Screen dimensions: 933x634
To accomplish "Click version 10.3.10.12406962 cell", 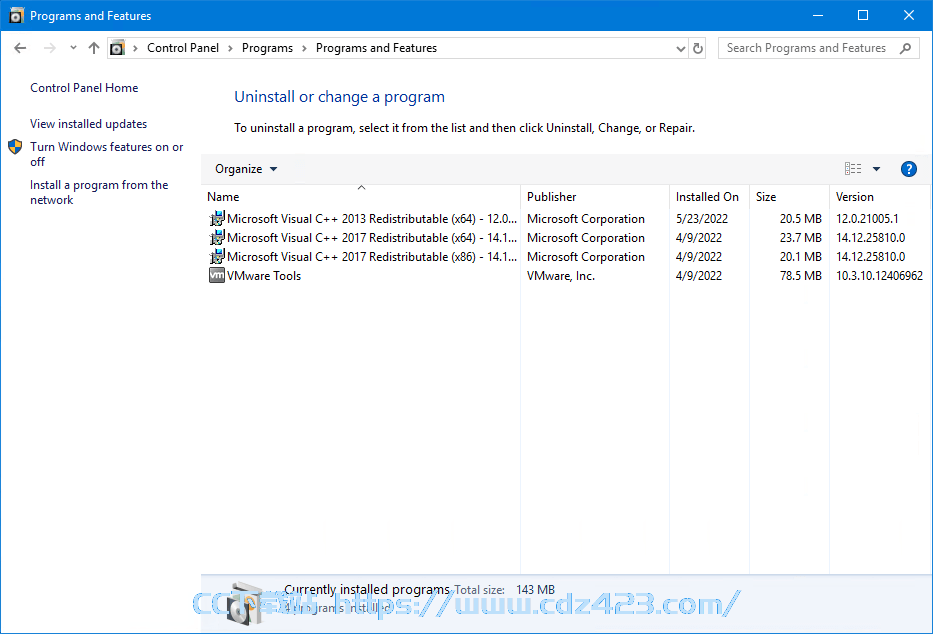I will pos(879,276).
